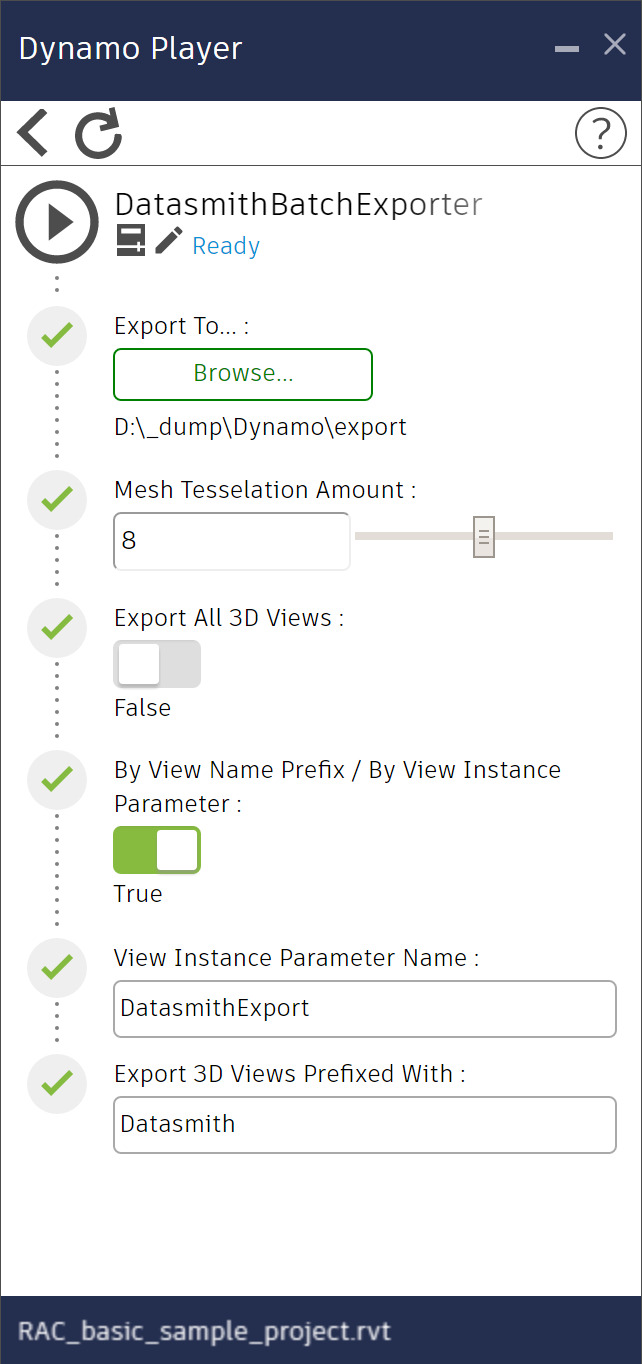Click the pencil edit script icon
Image resolution: width=642 pixels, height=1364 pixels.
point(169,241)
